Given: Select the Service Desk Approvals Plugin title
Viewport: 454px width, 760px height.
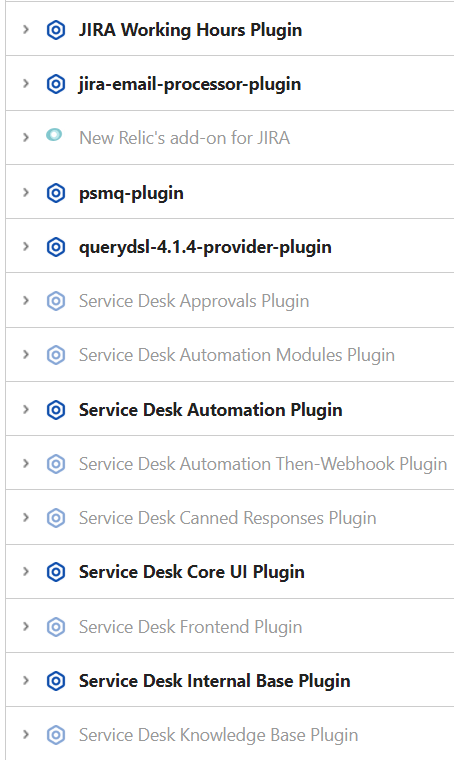Looking at the screenshot, I should (194, 301).
